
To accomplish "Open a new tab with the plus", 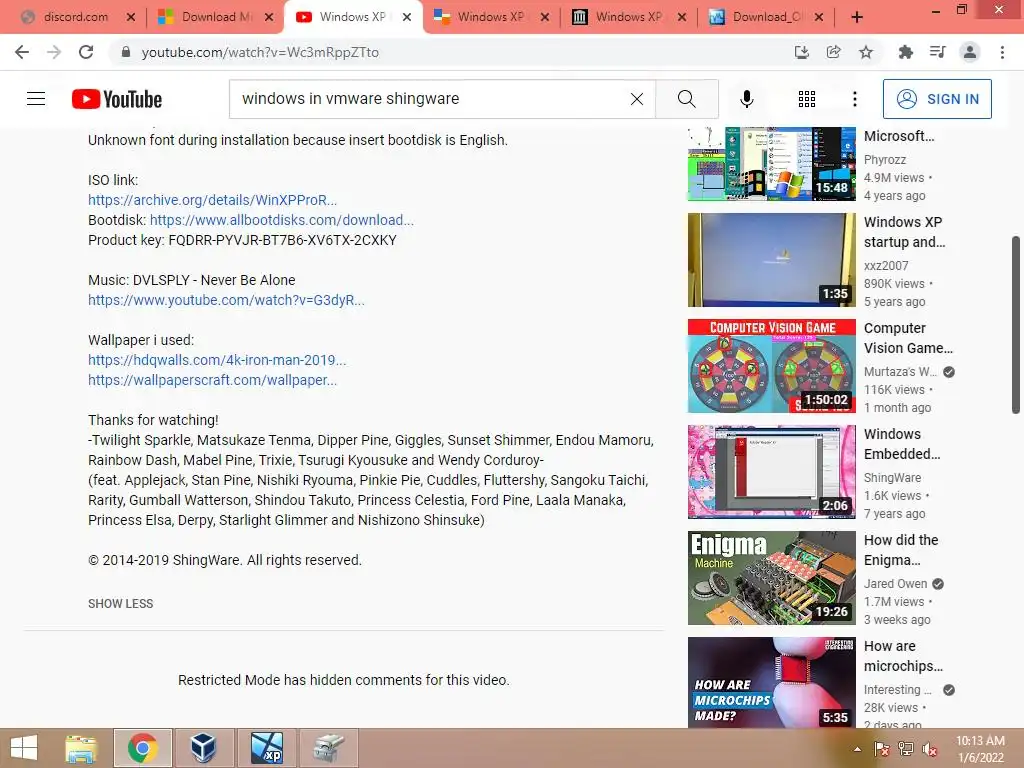I will [x=857, y=17].
